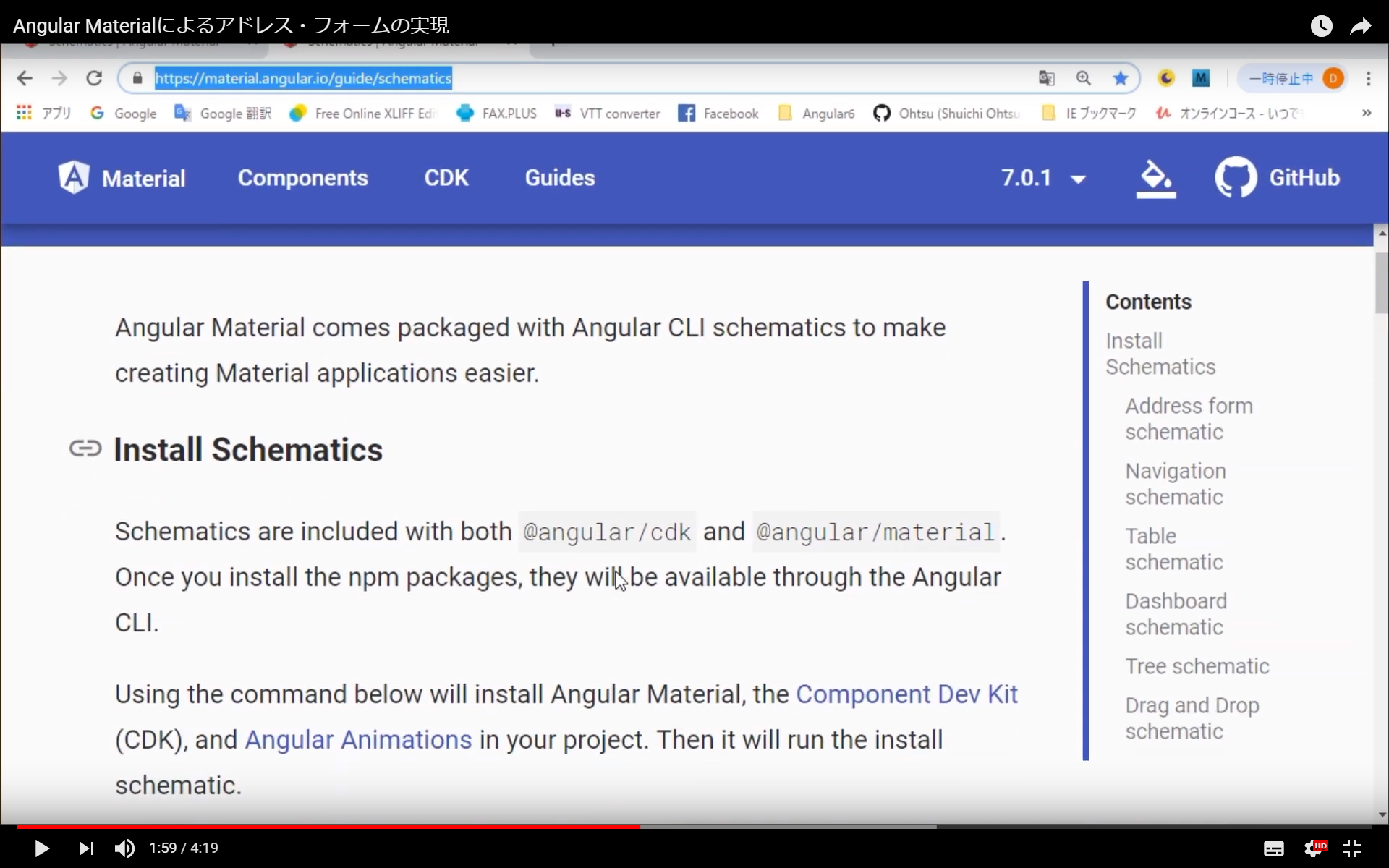Open the apps grid bookmark
Image resolution: width=1389 pixels, height=868 pixels.
[43, 114]
